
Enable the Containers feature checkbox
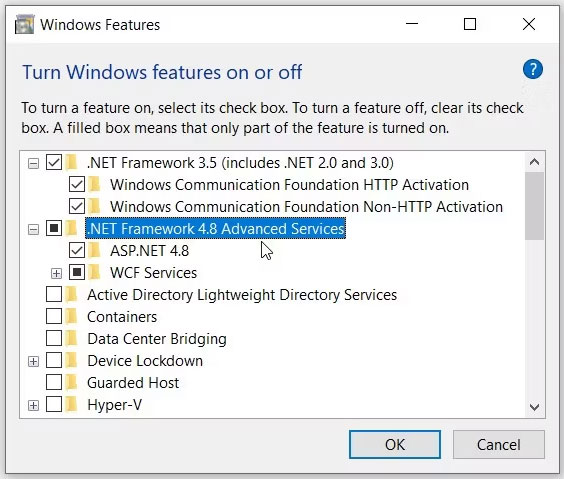point(54,316)
